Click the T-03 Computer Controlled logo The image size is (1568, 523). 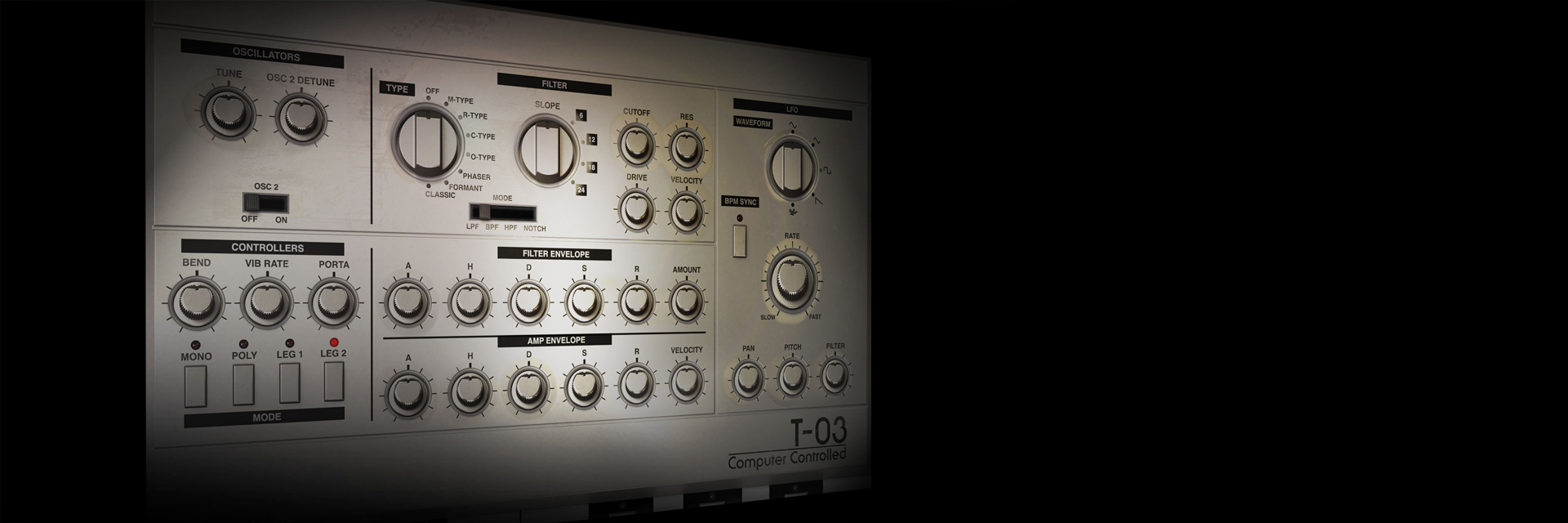pos(788,444)
